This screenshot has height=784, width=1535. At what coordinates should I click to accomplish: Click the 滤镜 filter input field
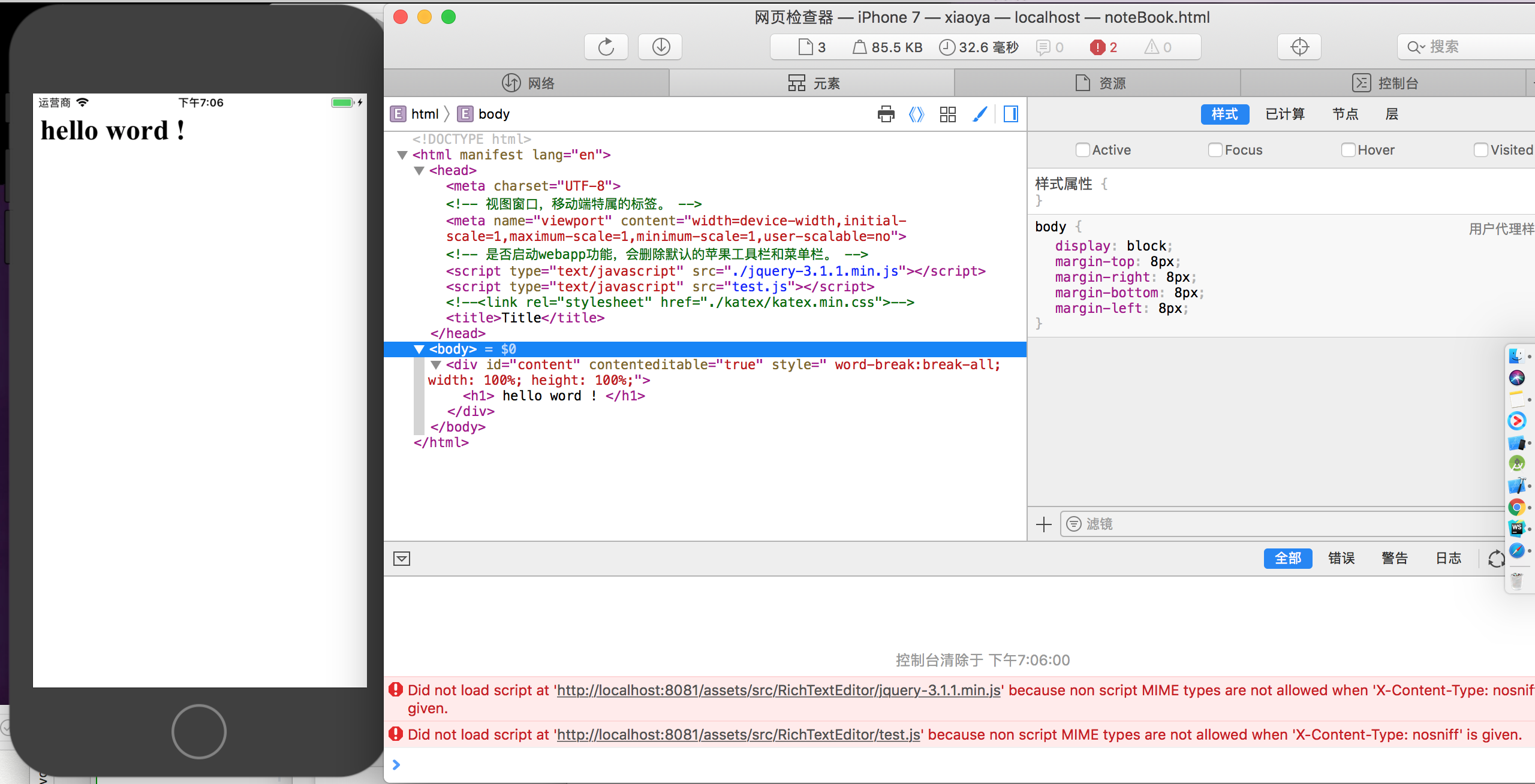tap(1139, 524)
